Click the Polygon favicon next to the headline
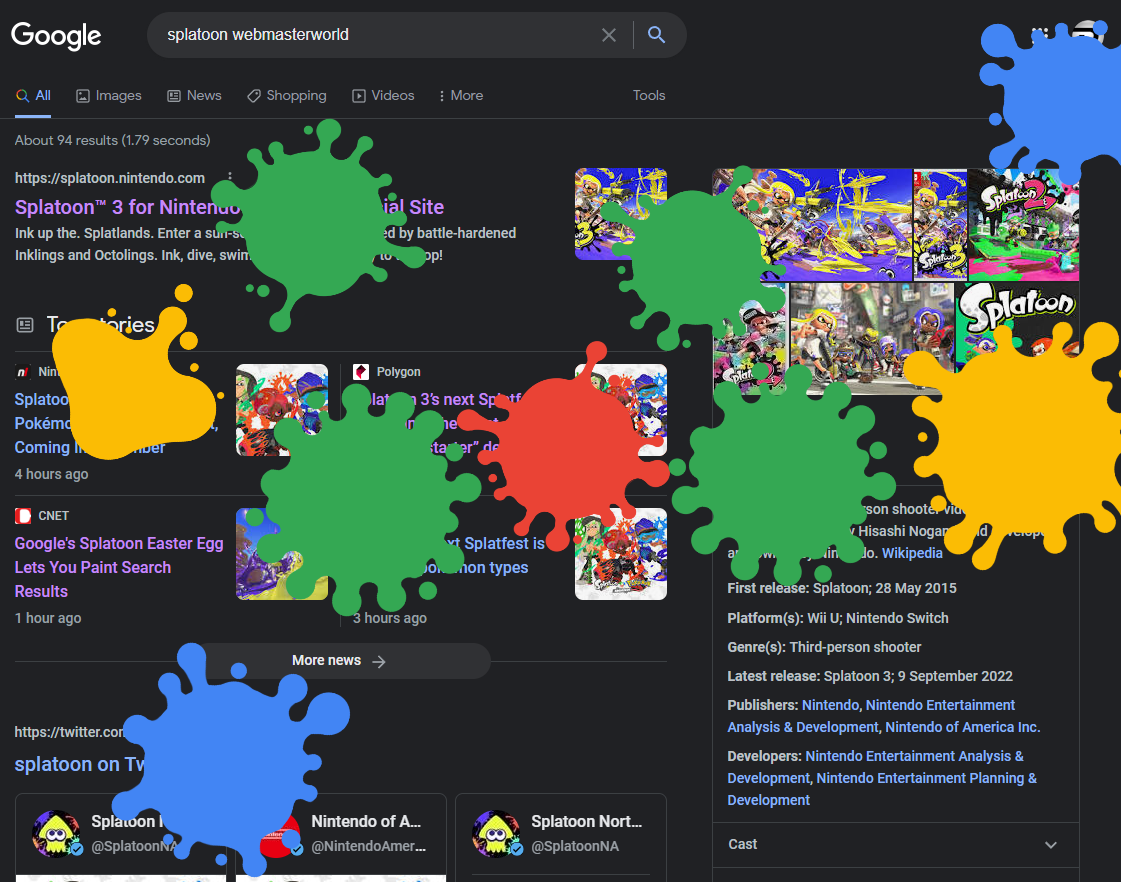The height and width of the screenshot is (882, 1121). 360,371
